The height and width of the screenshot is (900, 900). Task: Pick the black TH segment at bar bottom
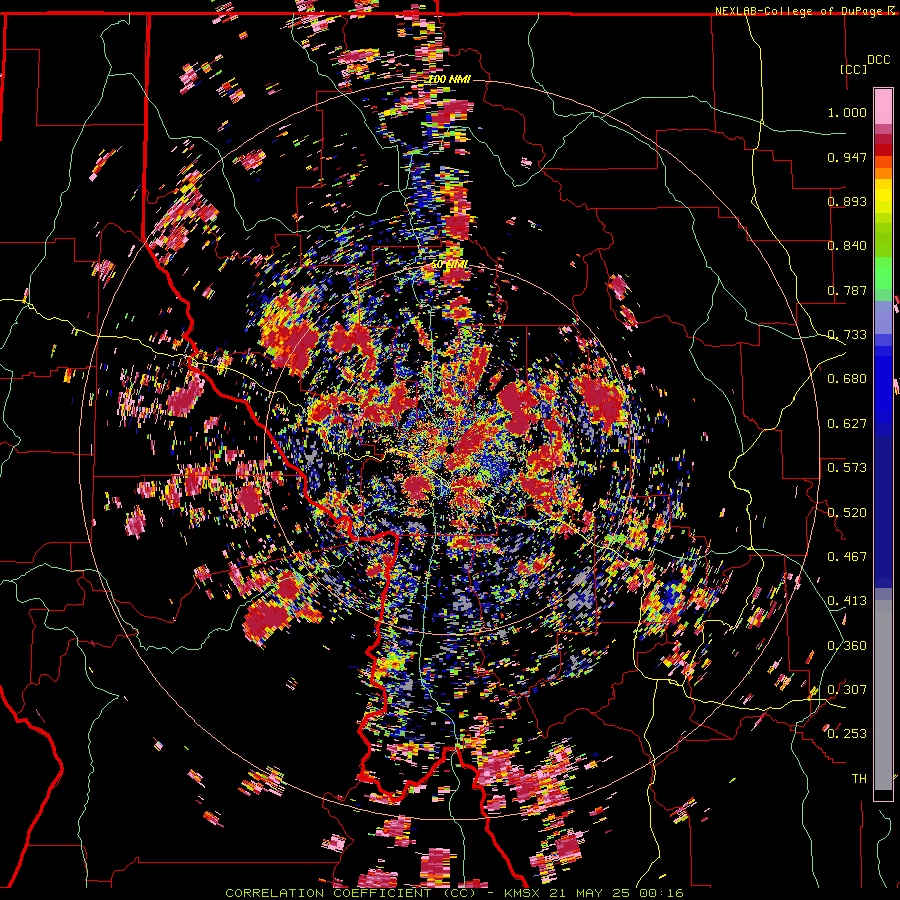pos(883,795)
